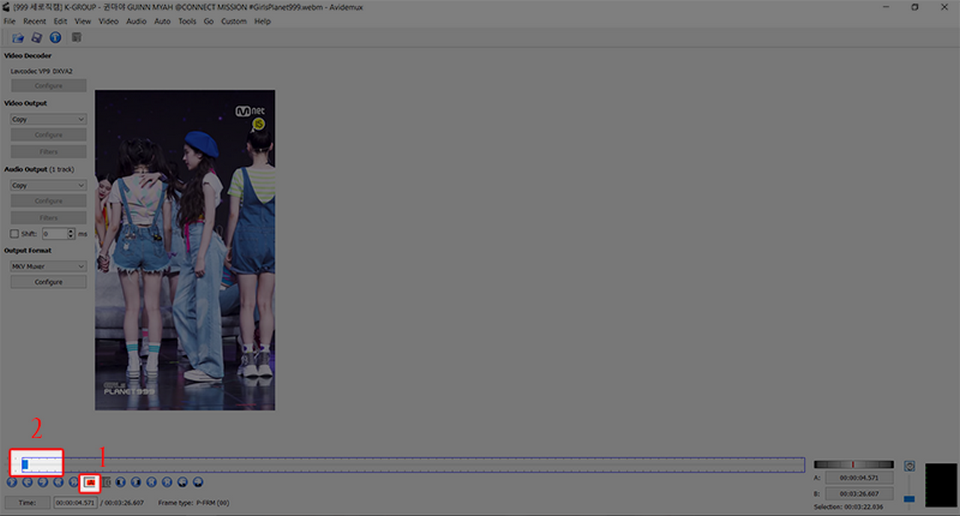Viewport: 960px width, 516px height.
Task: Click Filters under Audio Output
Action: tap(48, 218)
